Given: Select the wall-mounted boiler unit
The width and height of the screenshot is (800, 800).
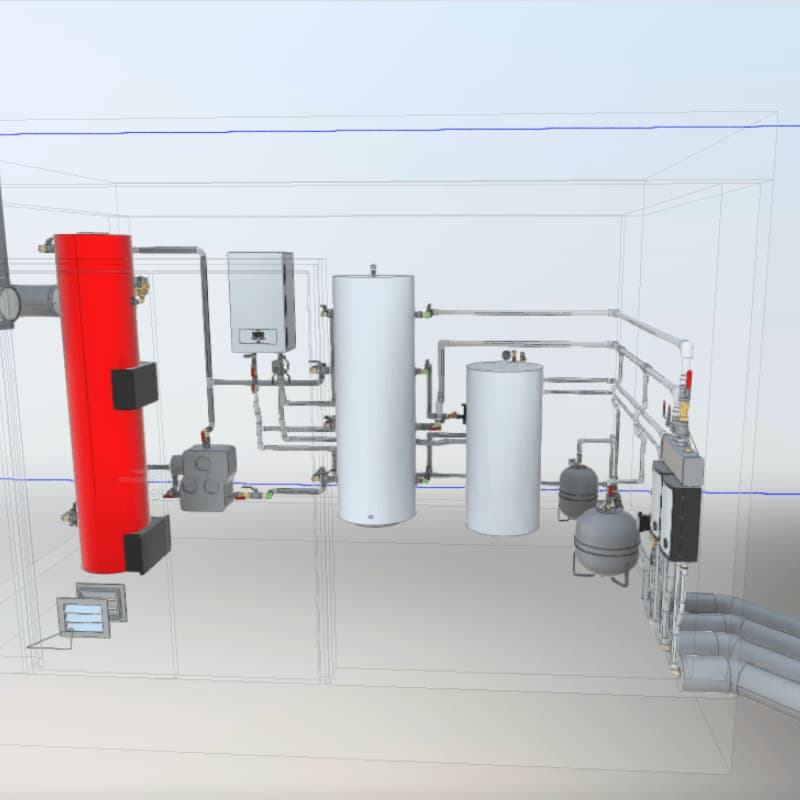Looking at the screenshot, I should [261, 302].
